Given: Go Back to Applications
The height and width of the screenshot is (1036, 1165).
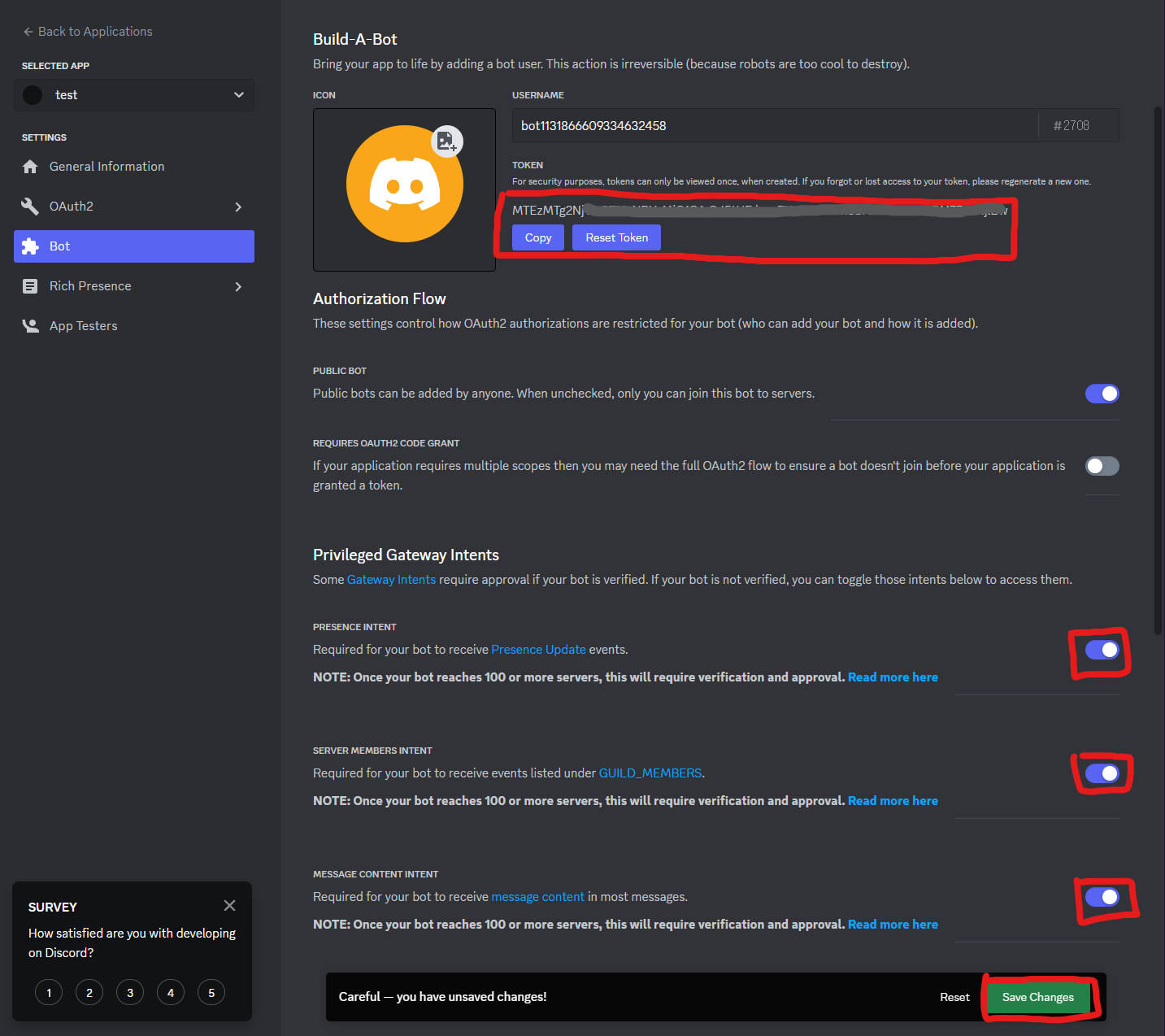Looking at the screenshot, I should click(88, 32).
